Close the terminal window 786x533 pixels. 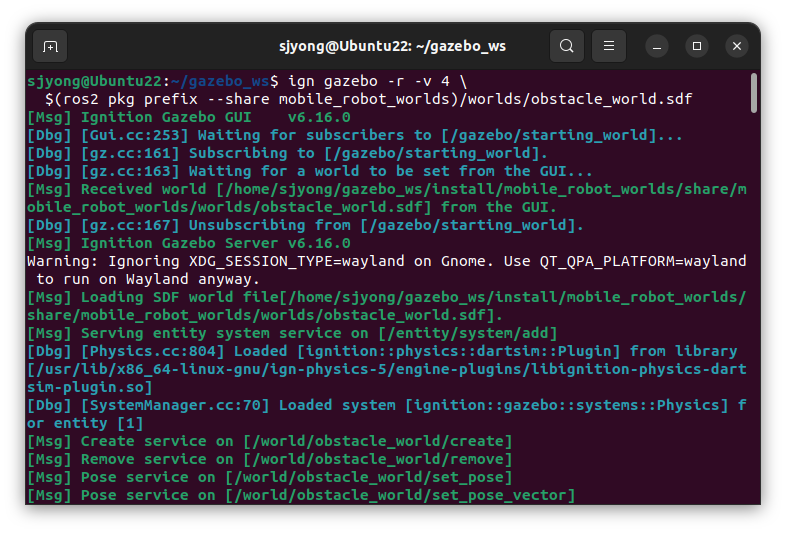pyautogui.click(x=737, y=47)
